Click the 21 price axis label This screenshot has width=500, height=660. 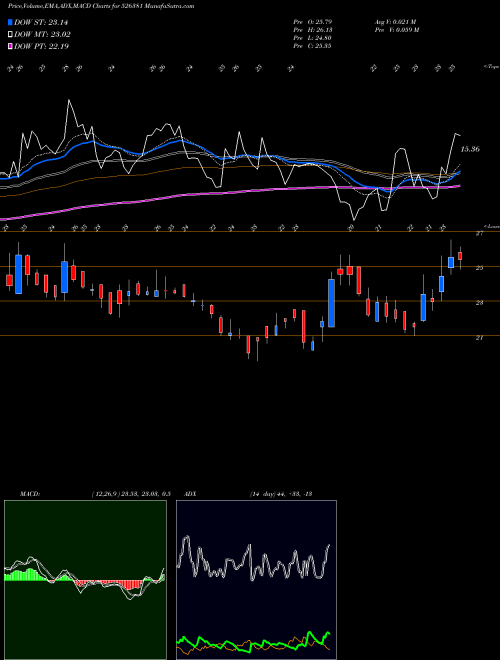479,337
